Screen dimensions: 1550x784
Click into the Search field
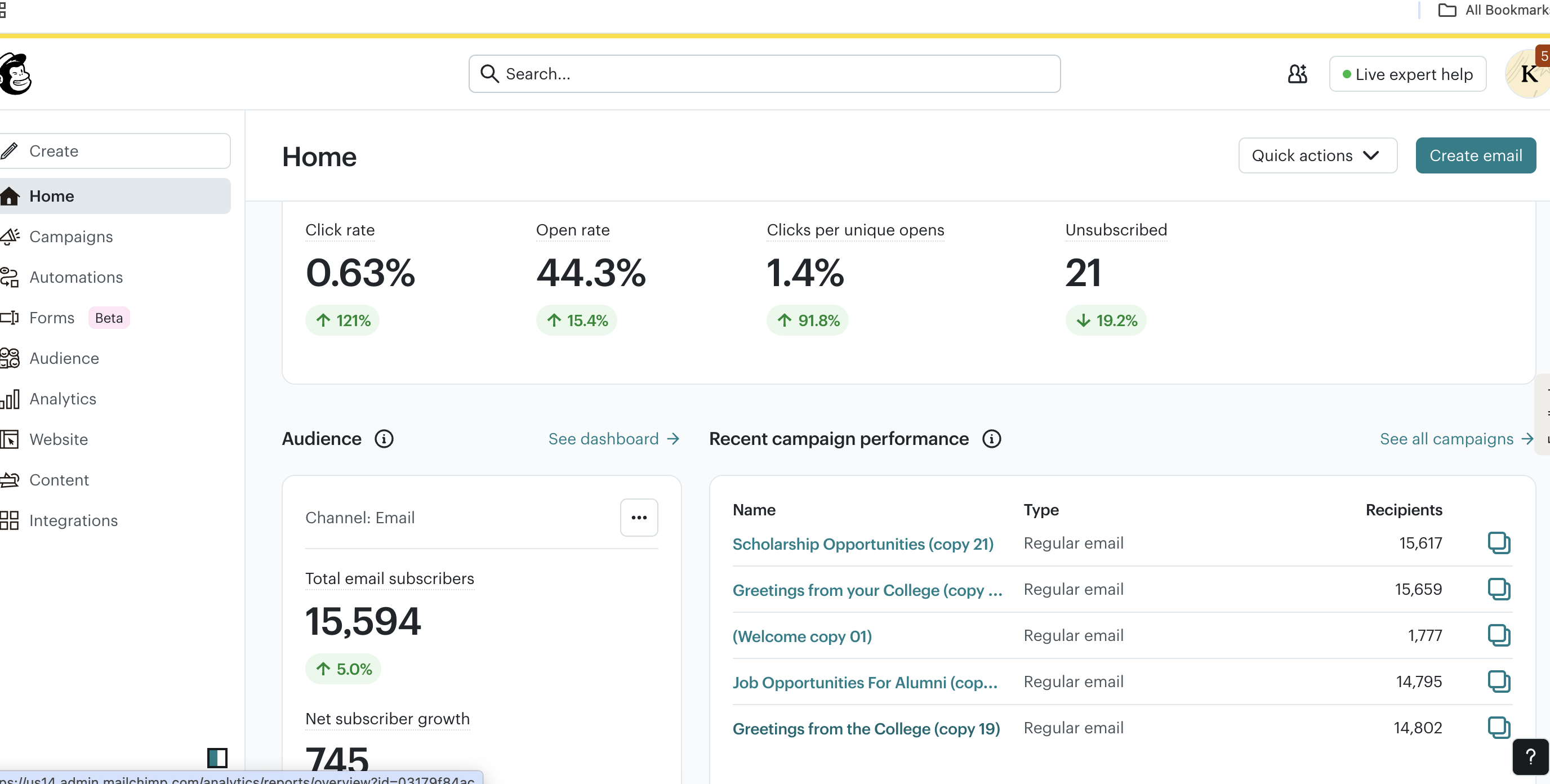(764, 74)
